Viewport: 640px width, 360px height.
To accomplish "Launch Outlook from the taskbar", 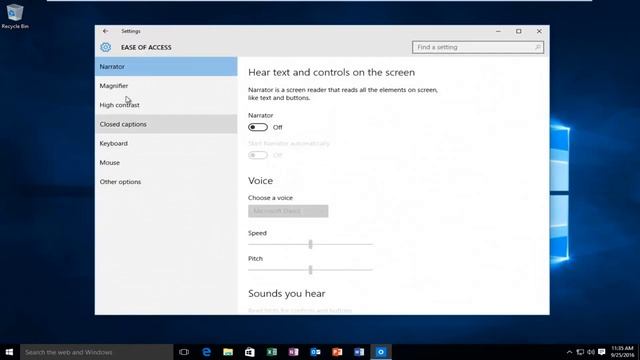I will point(316,352).
